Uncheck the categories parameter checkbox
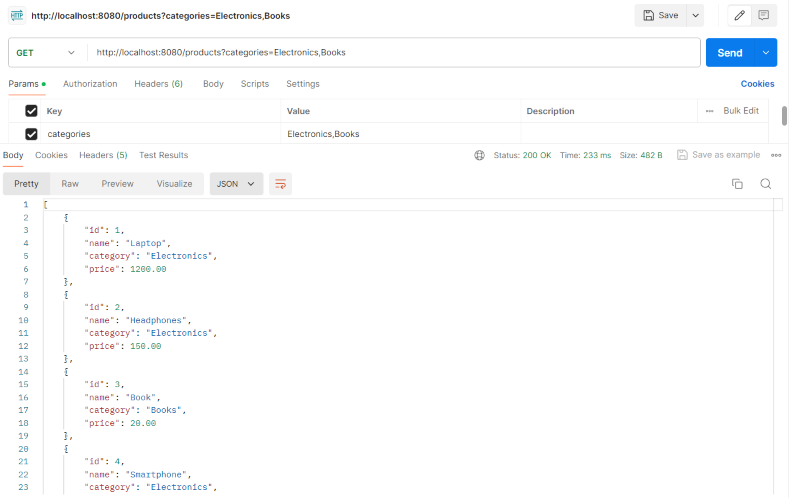The height and width of the screenshot is (498, 790). coord(31,133)
